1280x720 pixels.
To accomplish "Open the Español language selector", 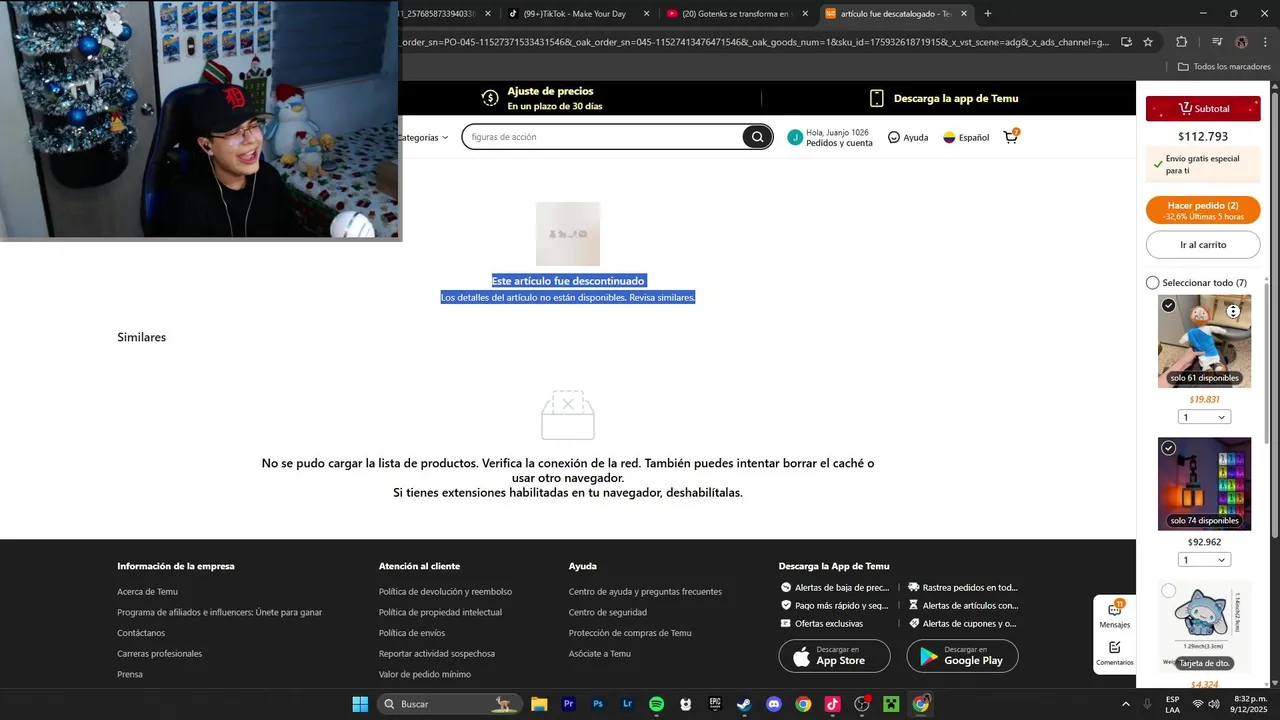I will [x=966, y=137].
